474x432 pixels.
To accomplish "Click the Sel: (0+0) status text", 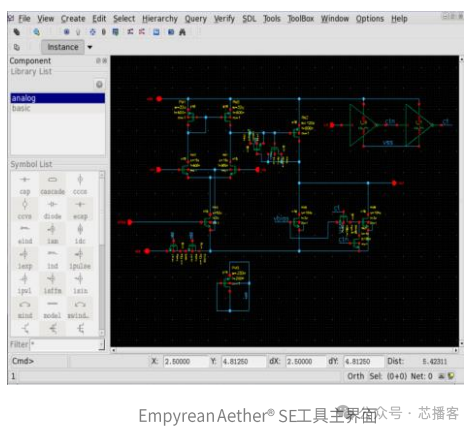I will pos(388,376).
